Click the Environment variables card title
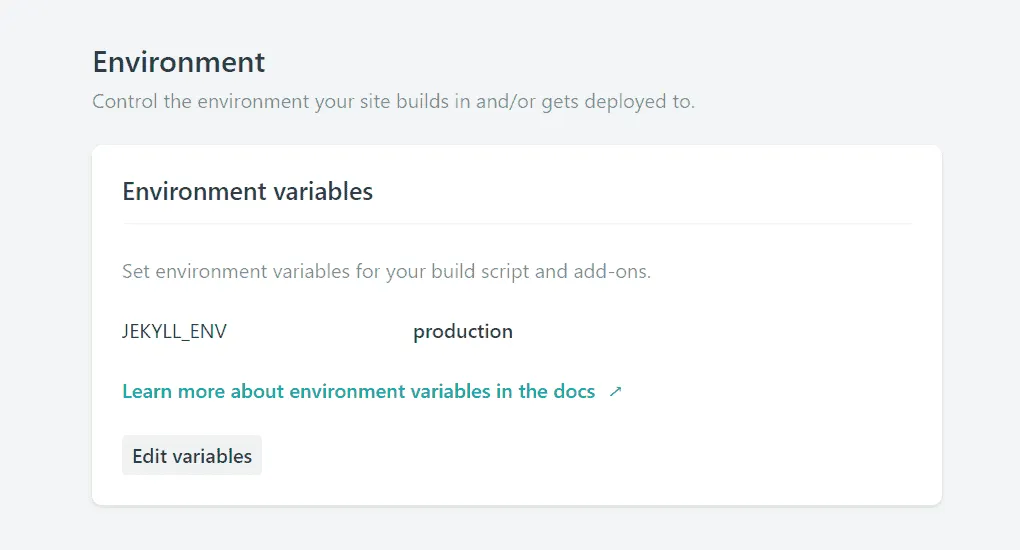1020x550 pixels. [247, 191]
